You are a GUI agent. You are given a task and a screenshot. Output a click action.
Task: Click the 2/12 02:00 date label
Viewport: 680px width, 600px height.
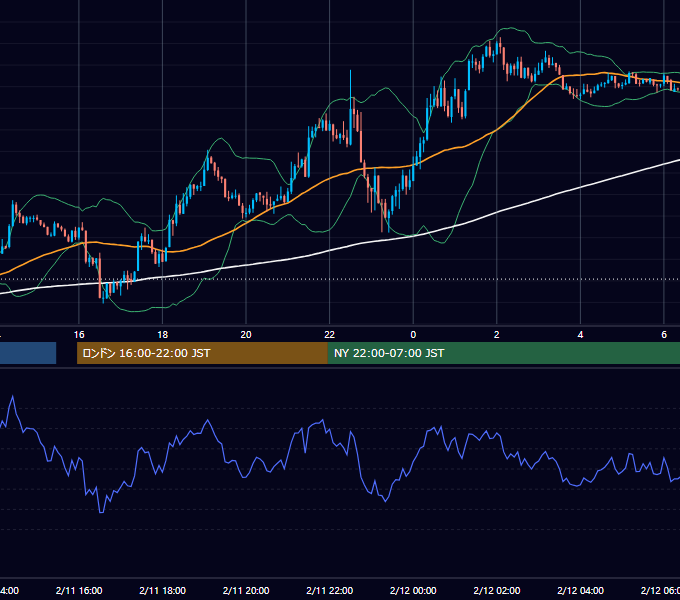coord(497,590)
